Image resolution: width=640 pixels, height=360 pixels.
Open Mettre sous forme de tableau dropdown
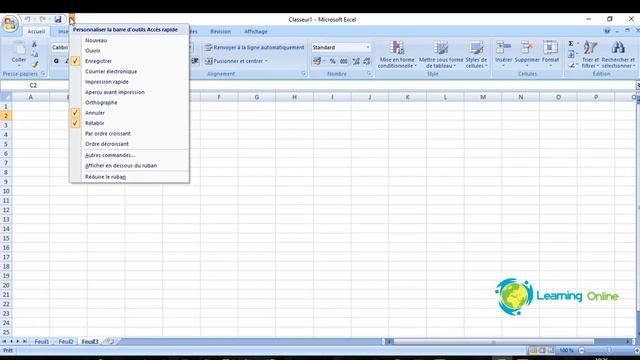(x=441, y=55)
